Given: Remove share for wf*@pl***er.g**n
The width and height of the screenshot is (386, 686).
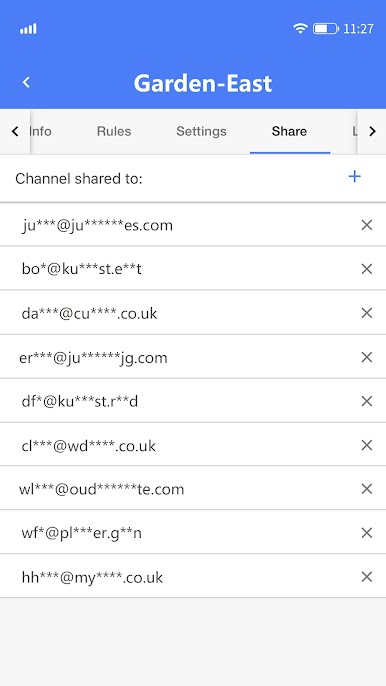Looking at the screenshot, I should 367,533.
